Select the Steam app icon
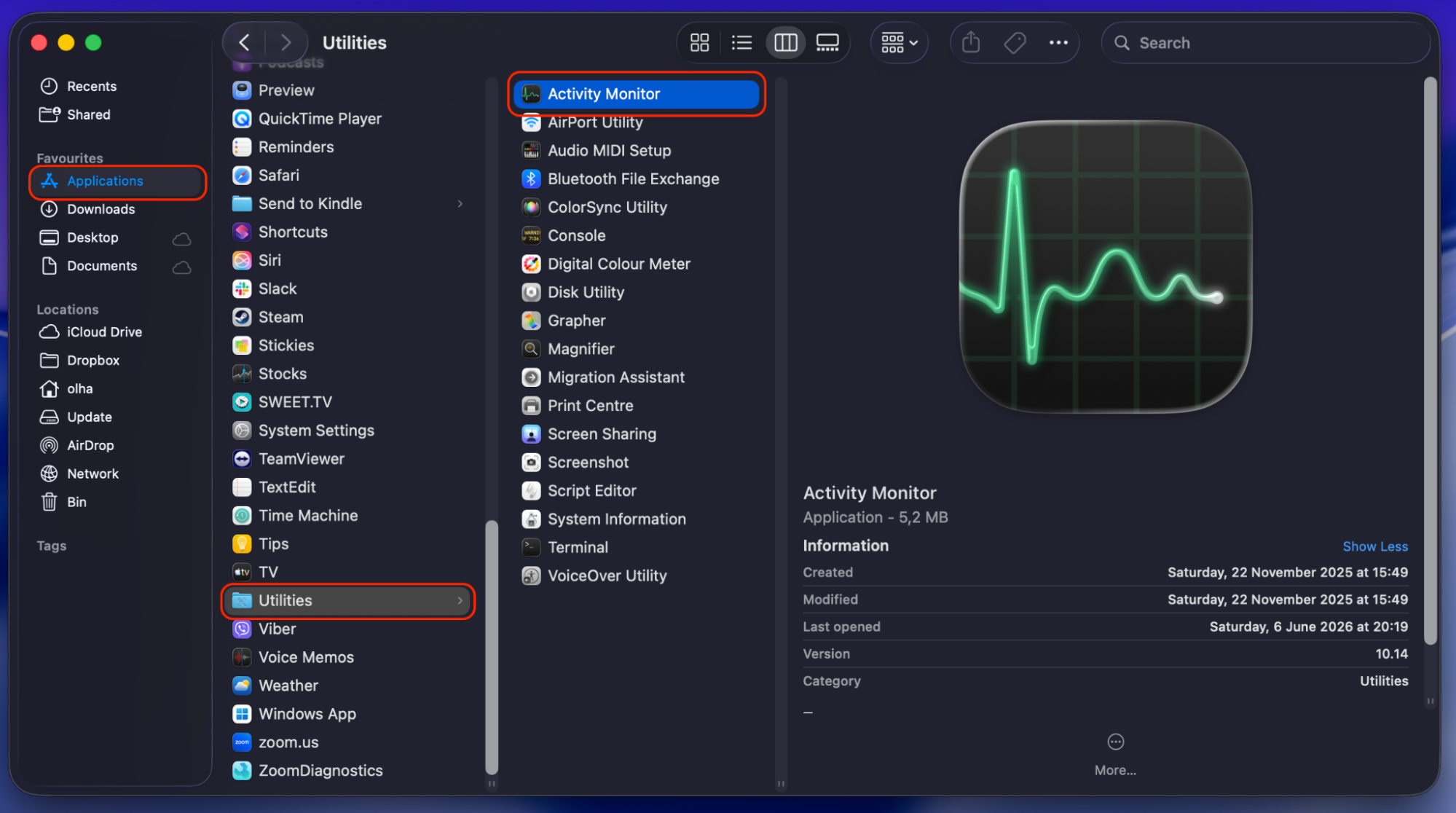Image resolution: width=1456 pixels, height=813 pixels. (242, 318)
